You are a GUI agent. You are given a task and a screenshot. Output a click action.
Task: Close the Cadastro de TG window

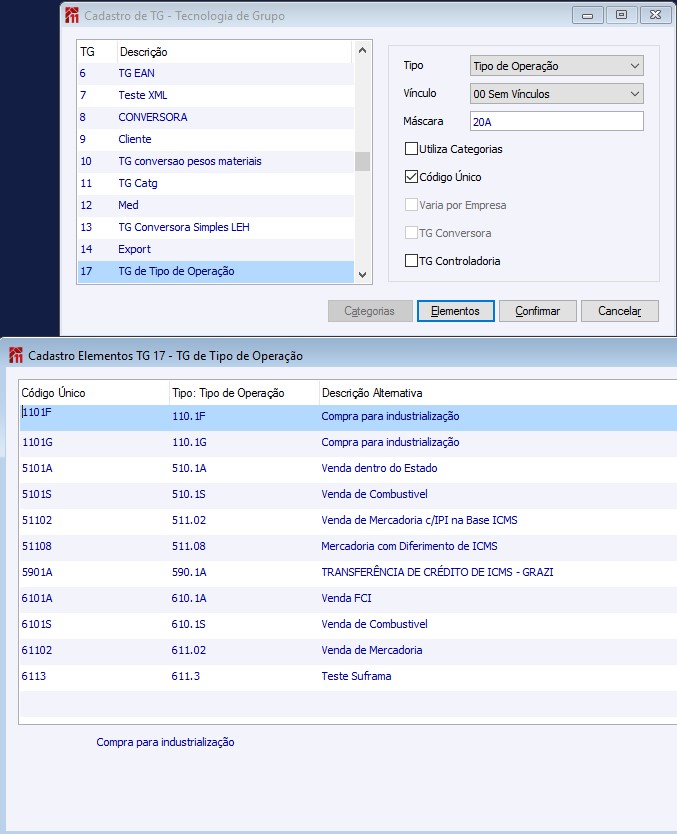coord(655,15)
